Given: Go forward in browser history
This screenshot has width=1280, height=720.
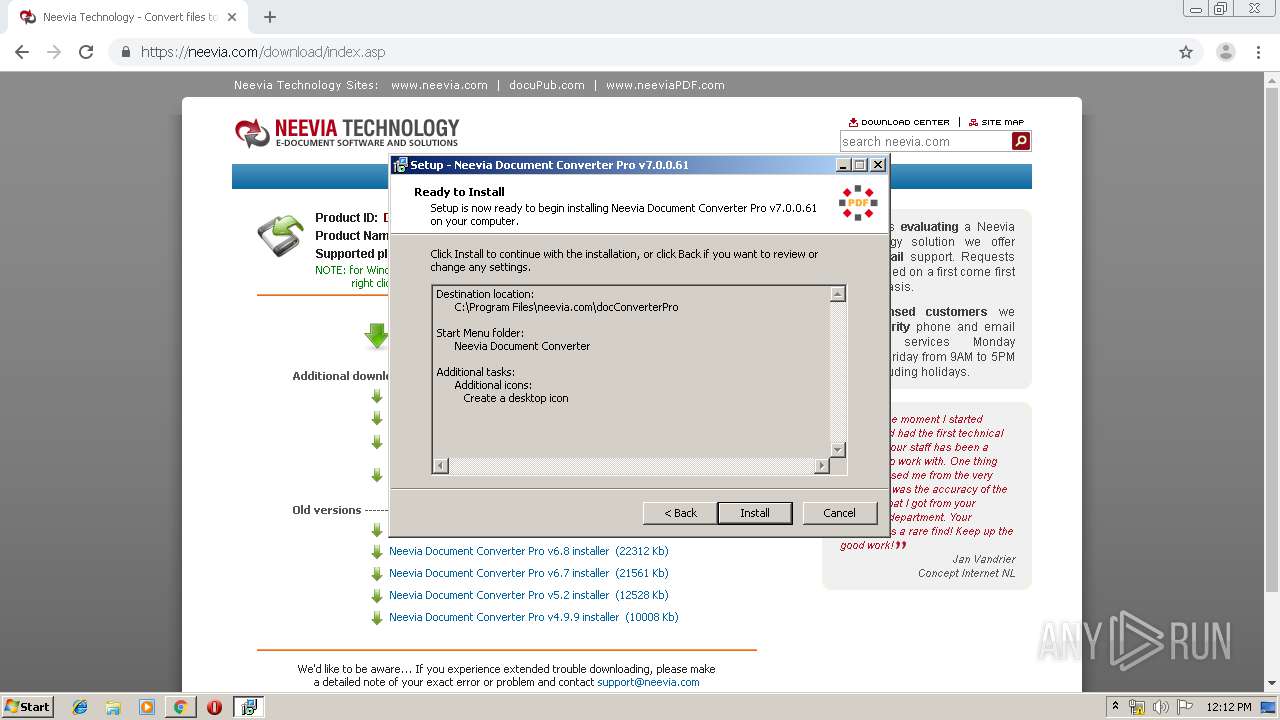Looking at the screenshot, I should 54,52.
